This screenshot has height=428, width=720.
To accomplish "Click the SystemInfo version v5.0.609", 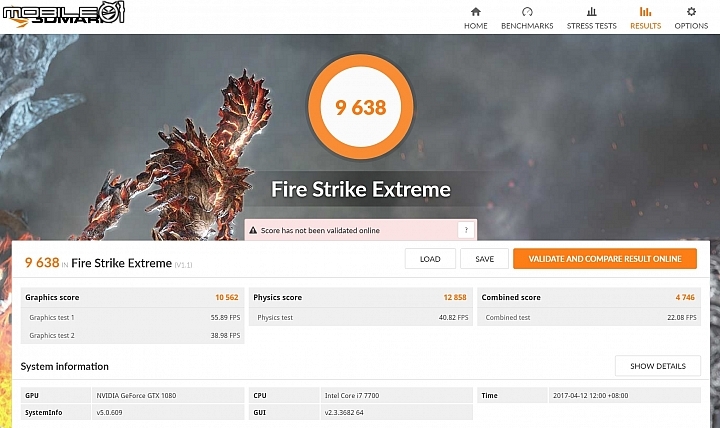I will [109, 412].
